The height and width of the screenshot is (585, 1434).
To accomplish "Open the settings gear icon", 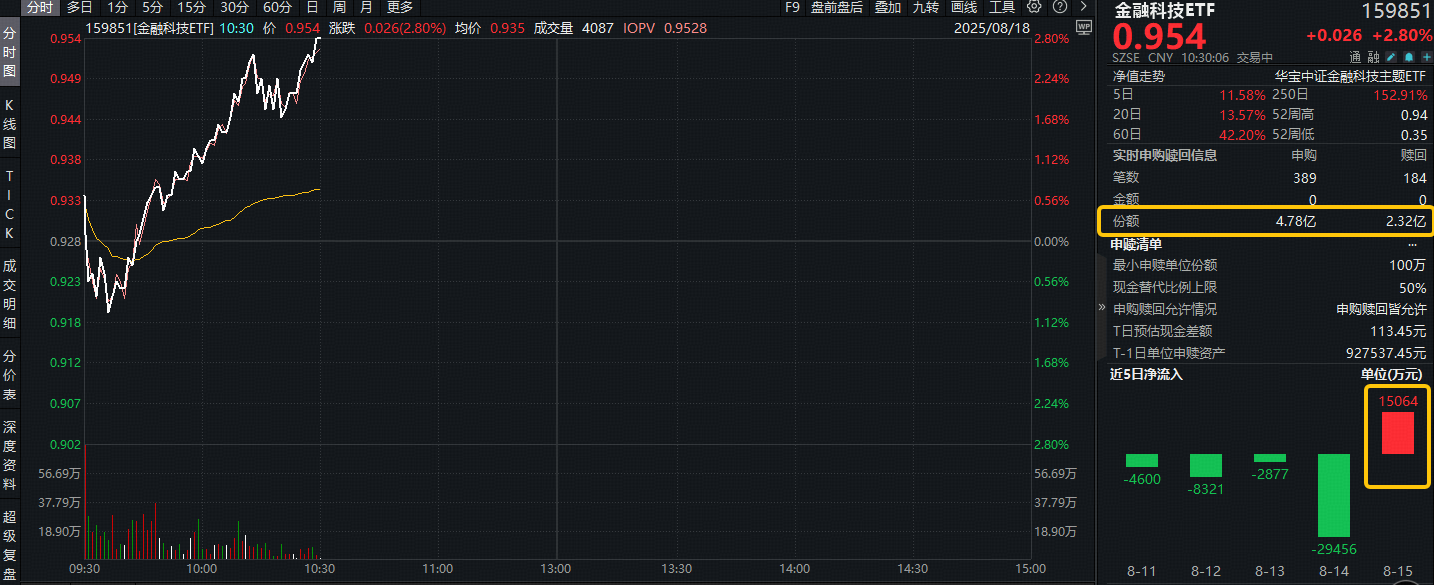I will (x=1033, y=6).
